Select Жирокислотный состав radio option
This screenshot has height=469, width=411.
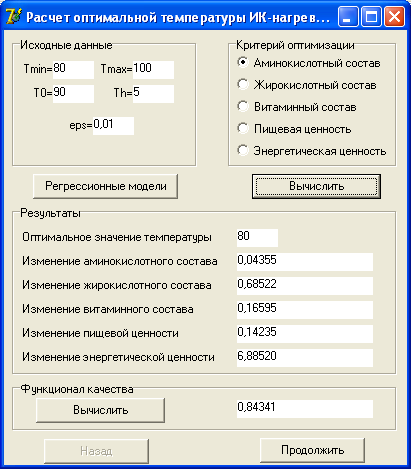(x=307, y=85)
